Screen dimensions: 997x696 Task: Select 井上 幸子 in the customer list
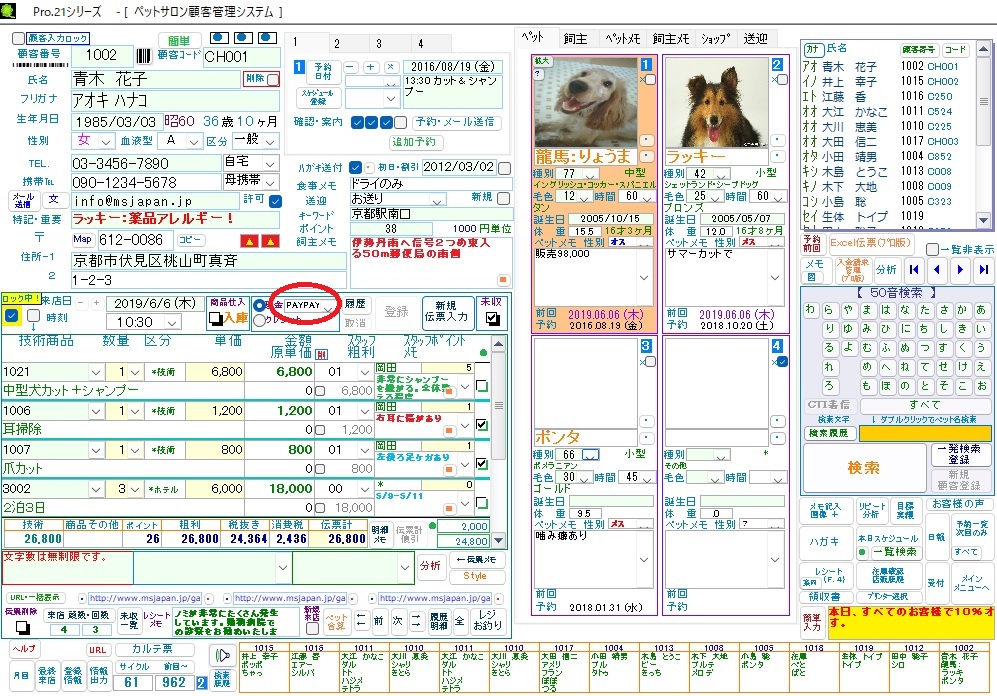point(888,81)
